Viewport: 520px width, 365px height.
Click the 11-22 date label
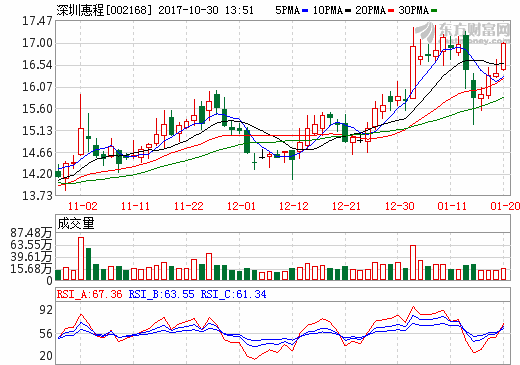188,206
